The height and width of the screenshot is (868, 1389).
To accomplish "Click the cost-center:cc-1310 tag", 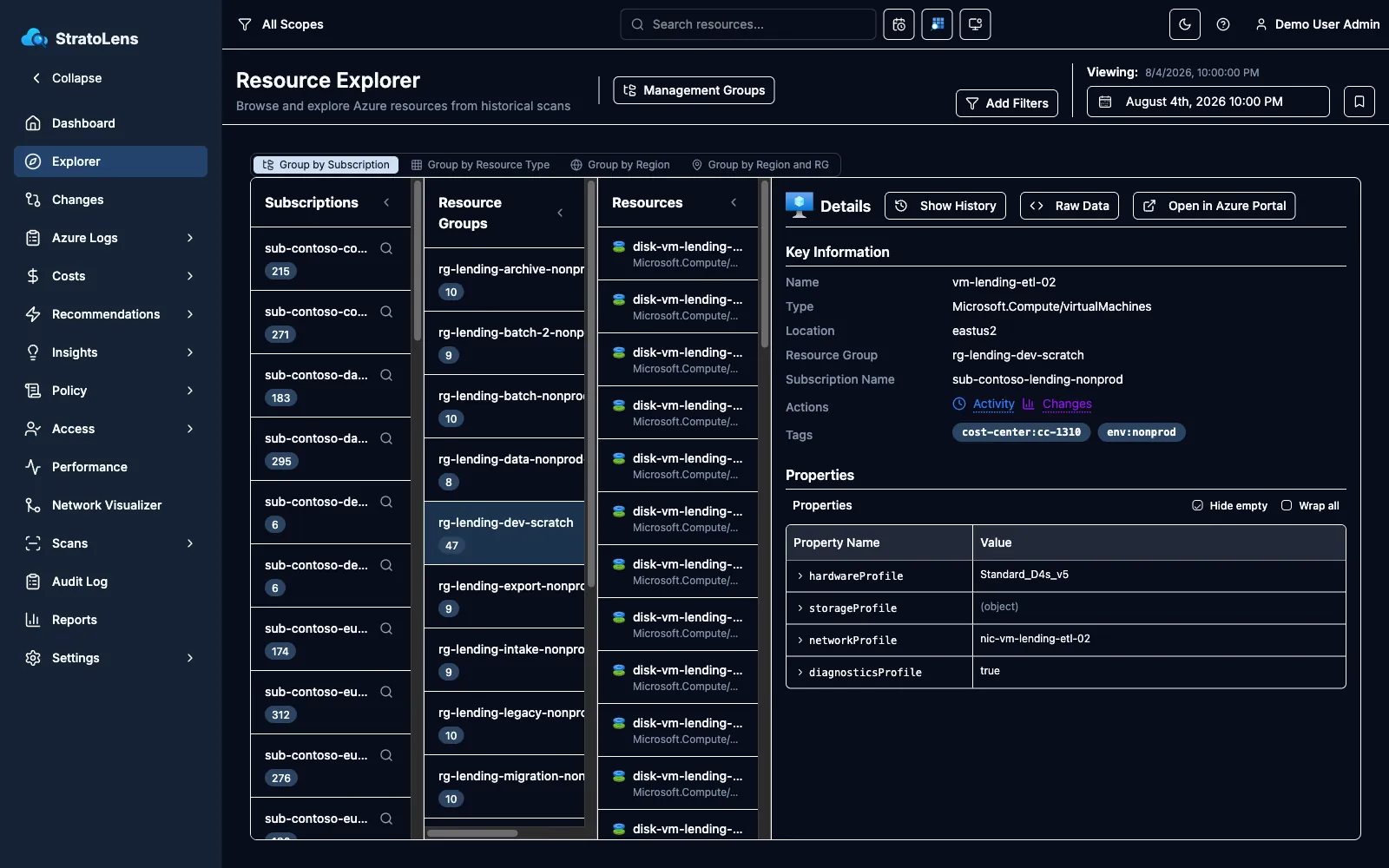I will [1021, 432].
